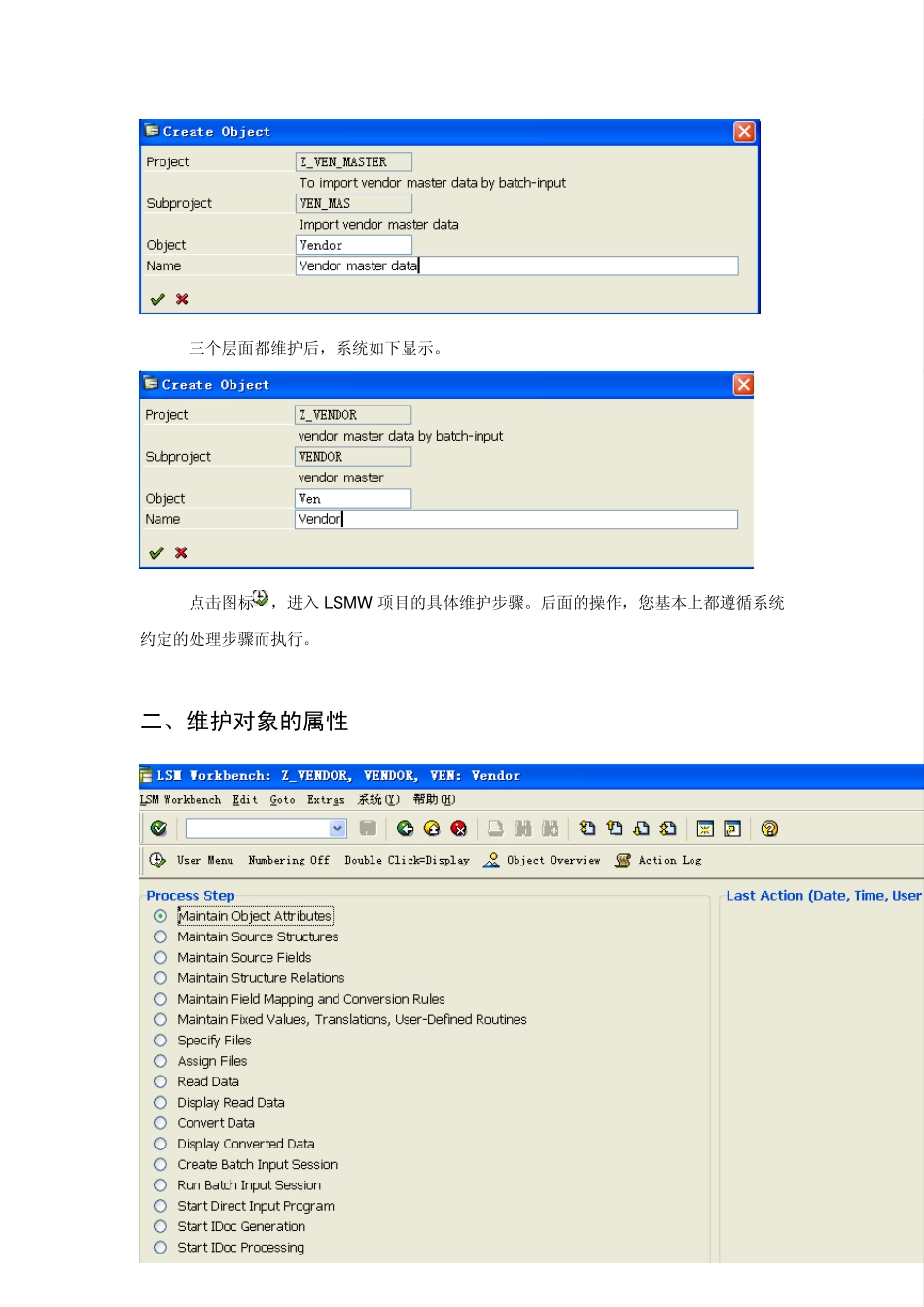924x1307 pixels.
Task: Click the Find Next binoculars icon
Action: tap(551, 829)
